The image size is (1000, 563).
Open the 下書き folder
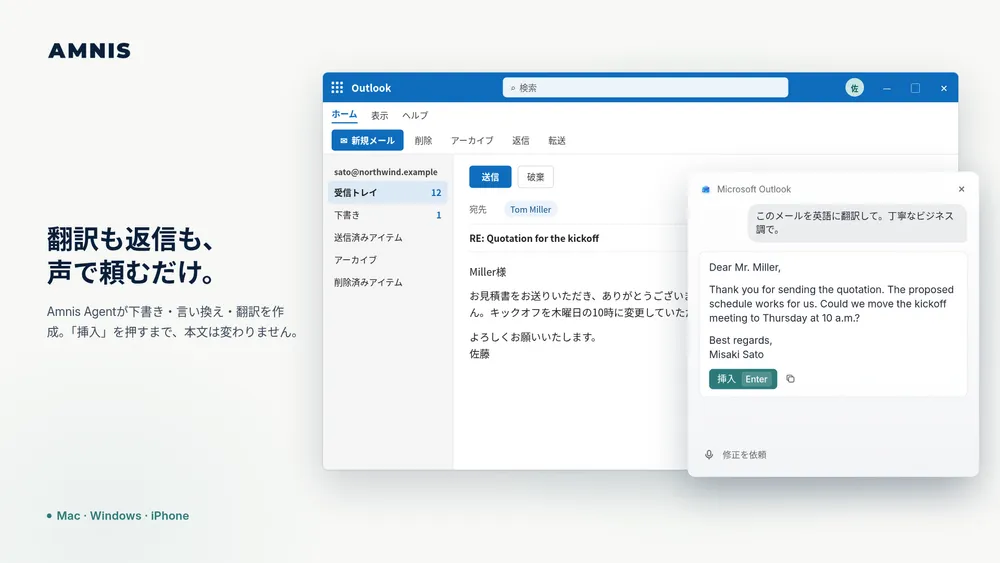click(388, 215)
